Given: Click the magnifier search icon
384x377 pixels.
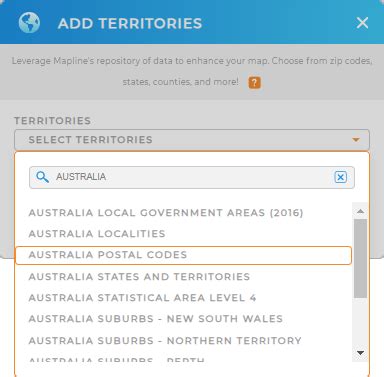Looking at the screenshot, I should click(42, 177).
